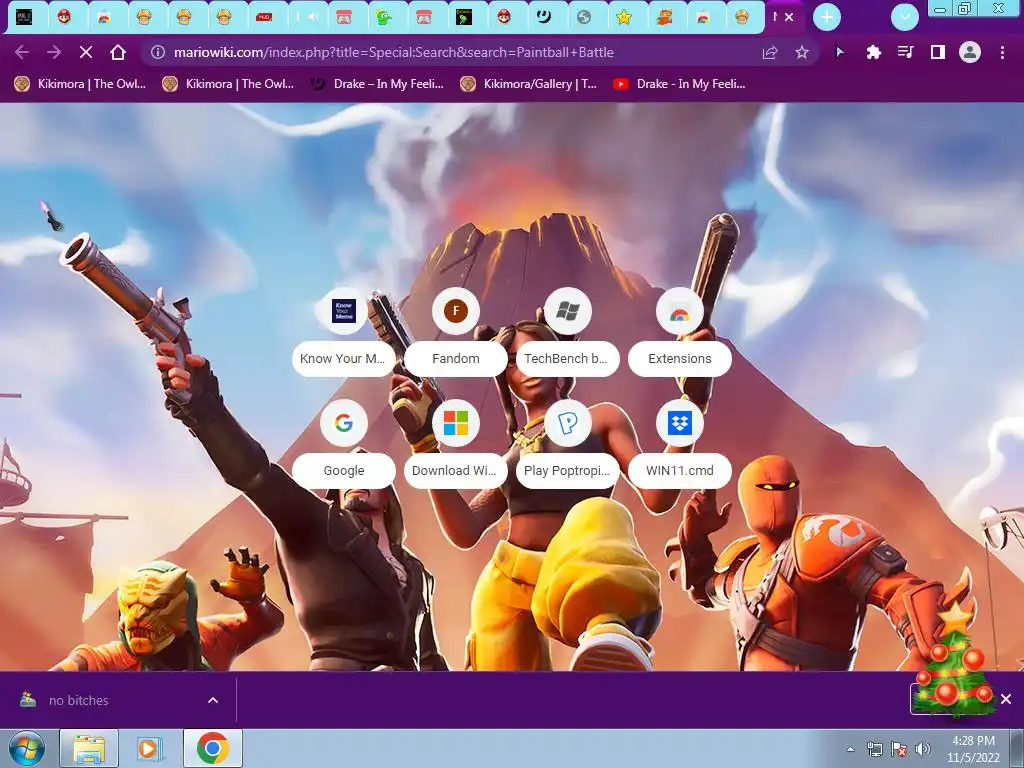Image resolution: width=1024 pixels, height=768 pixels.
Task: Switch to the green parrot icon tab
Action: (x=383, y=18)
